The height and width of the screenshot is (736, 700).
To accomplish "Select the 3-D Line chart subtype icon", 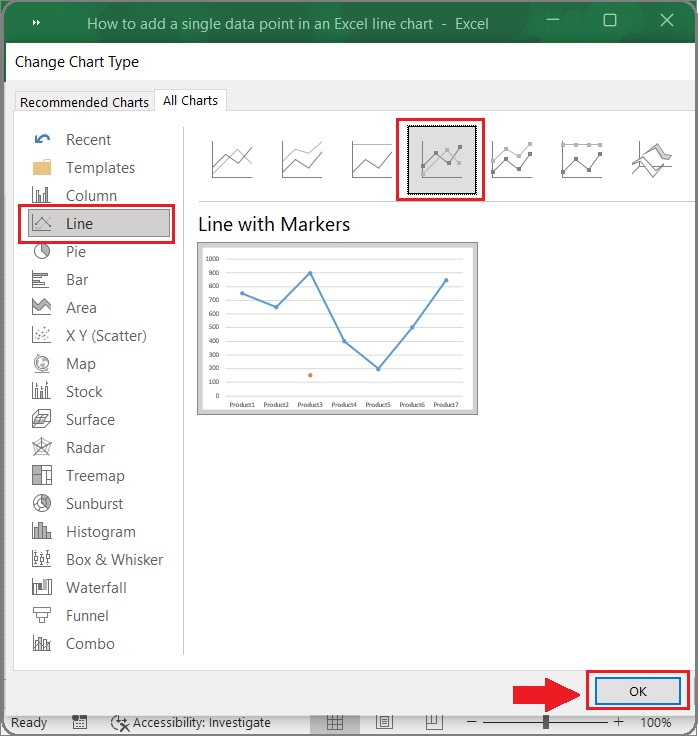I will coord(652,159).
